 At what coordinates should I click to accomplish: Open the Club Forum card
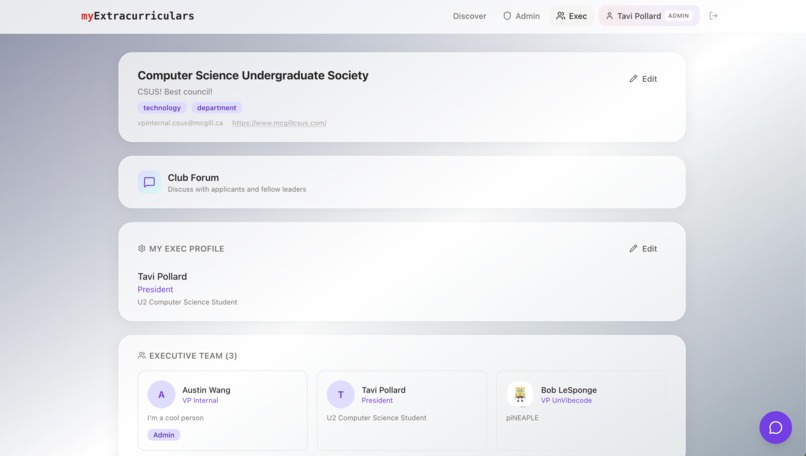pyautogui.click(x=401, y=182)
